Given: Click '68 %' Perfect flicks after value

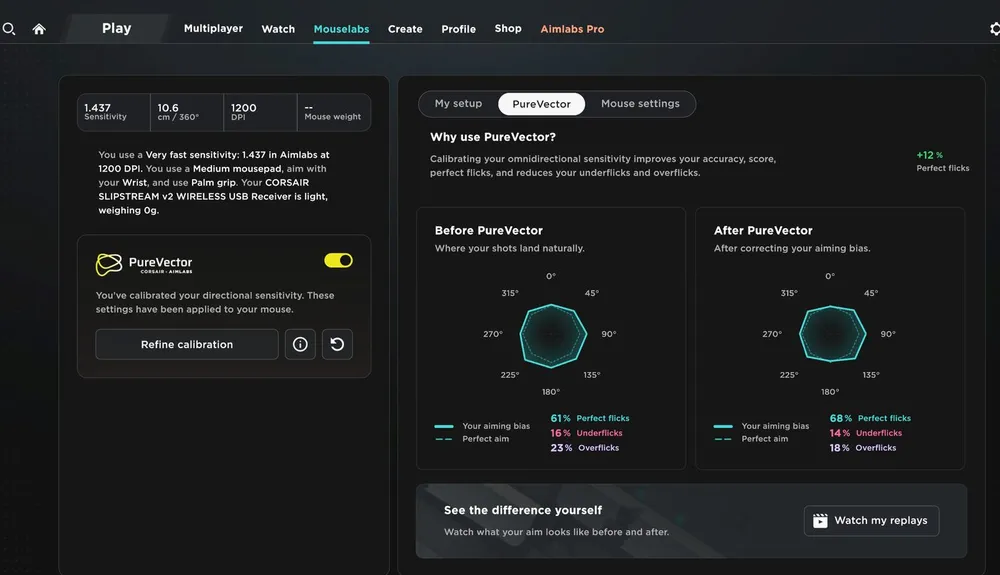Looking at the screenshot, I should point(841,418).
